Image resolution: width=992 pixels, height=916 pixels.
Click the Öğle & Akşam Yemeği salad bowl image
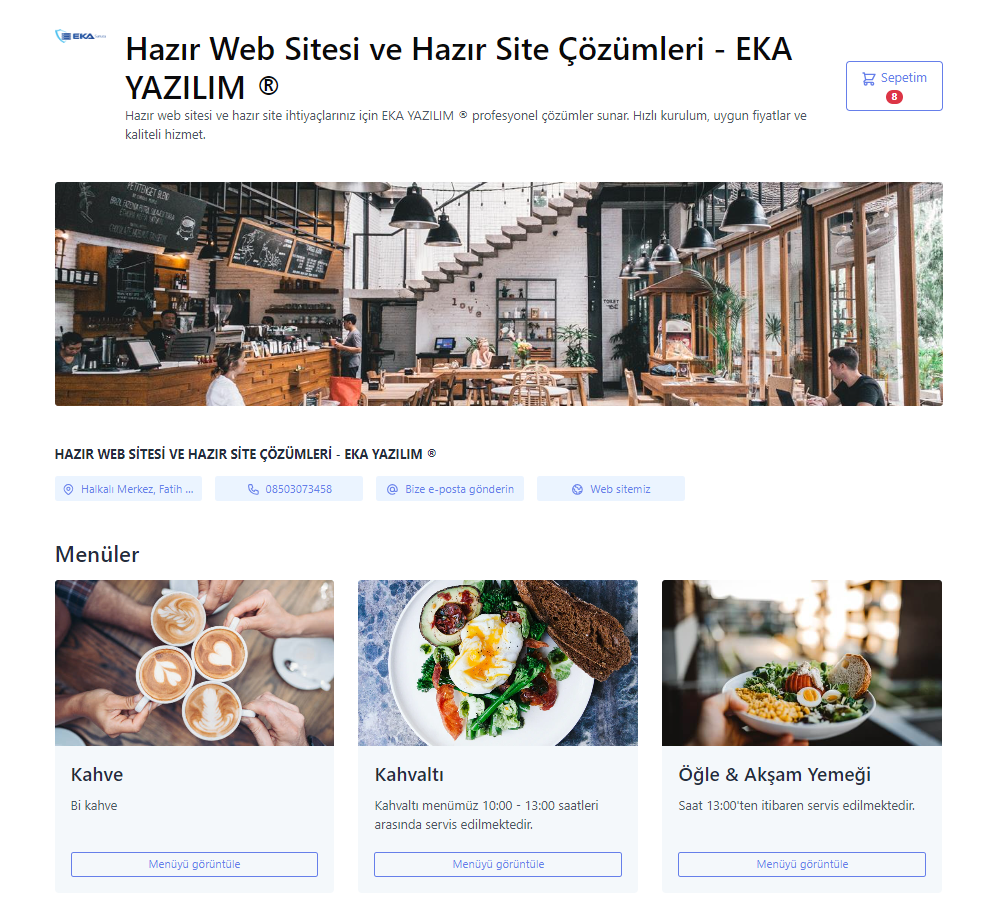coord(802,663)
